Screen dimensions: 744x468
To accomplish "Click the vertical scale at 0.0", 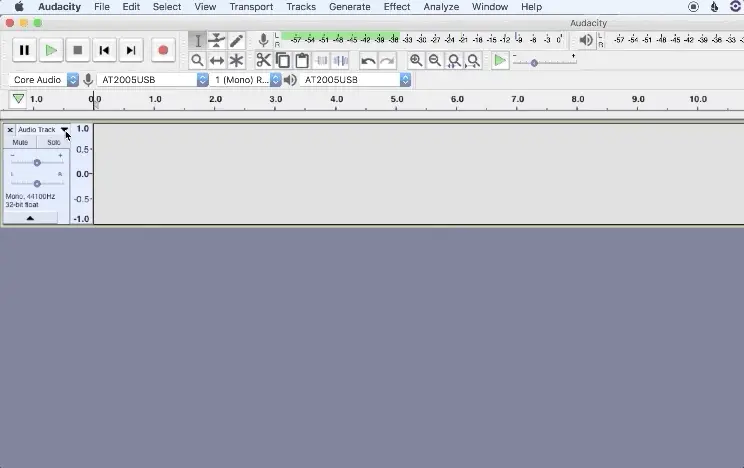I will pos(83,174).
